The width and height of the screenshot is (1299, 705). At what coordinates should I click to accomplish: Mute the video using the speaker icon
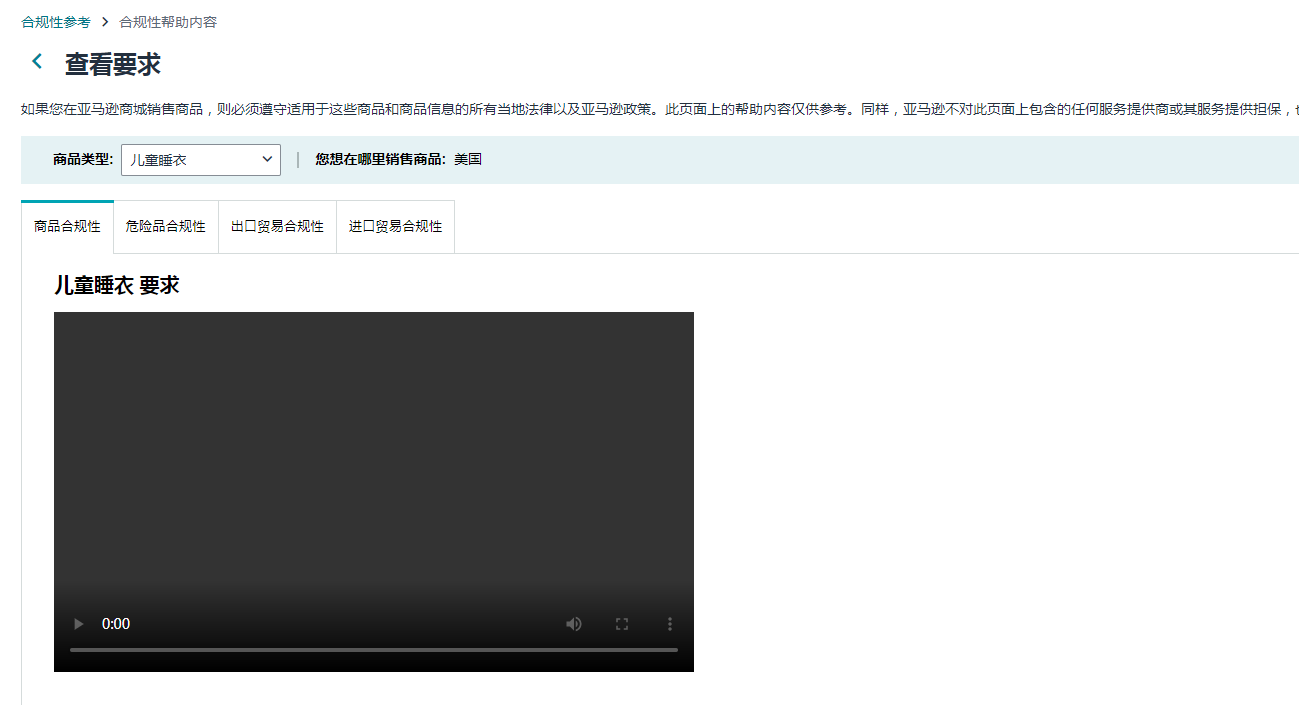coord(573,624)
